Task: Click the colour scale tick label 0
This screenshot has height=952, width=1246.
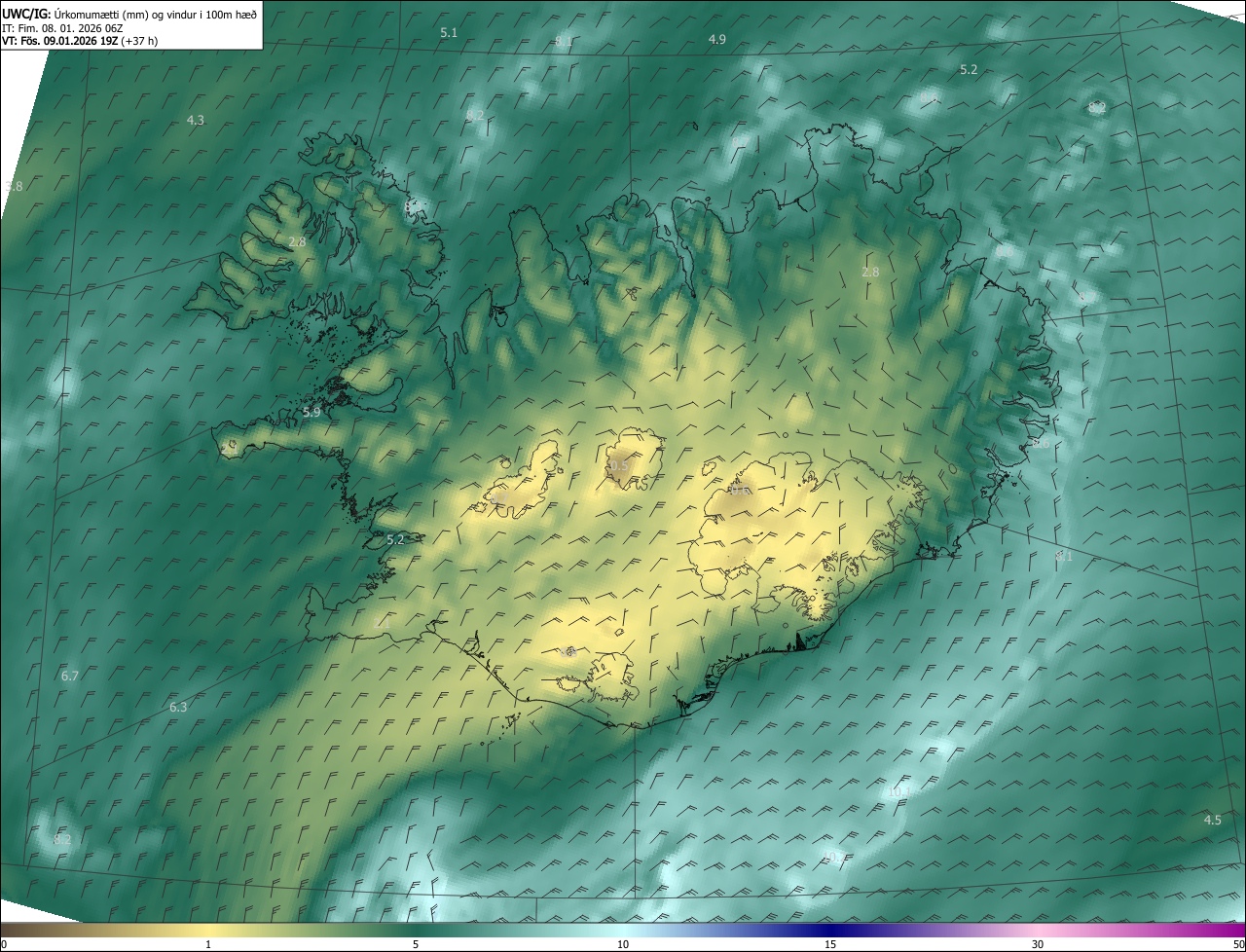Action: point(3,944)
